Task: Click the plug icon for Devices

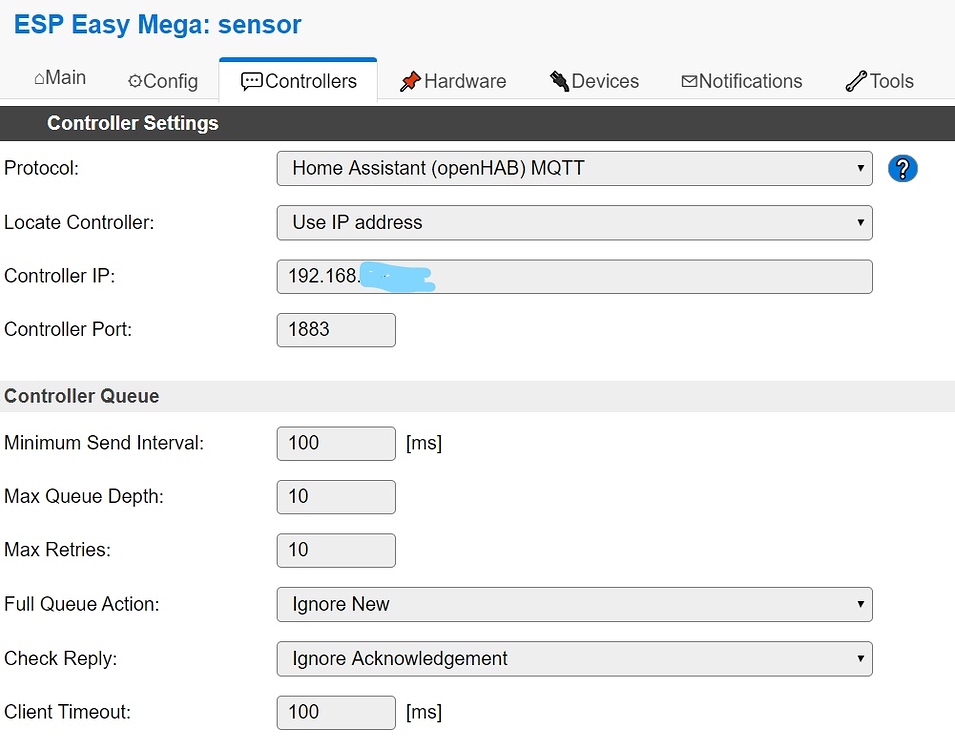Action: coord(559,81)
